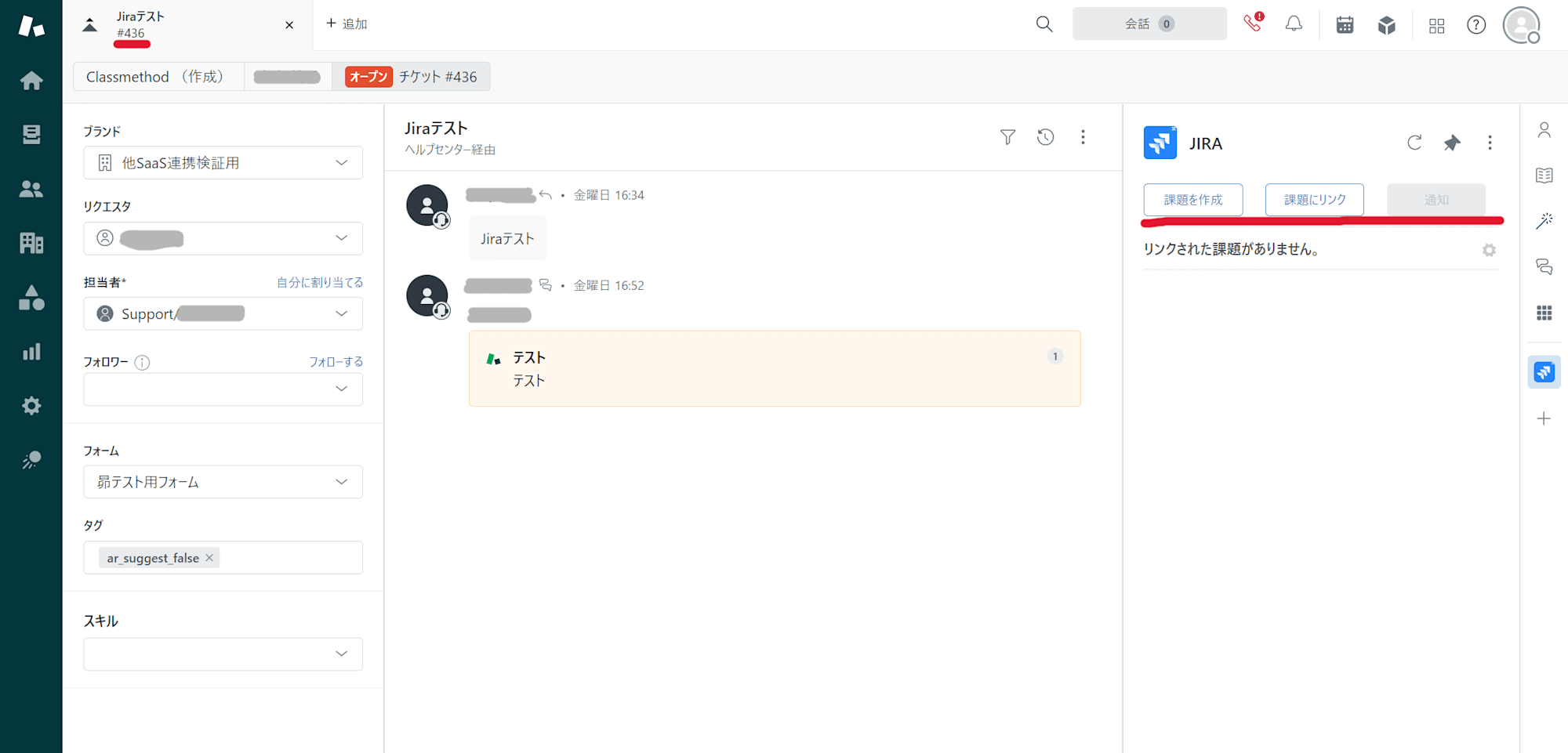Click the search magnifier icon
Image resolution: width=1568 pixels, height=753 pixels.
click(x=1044, y=24)
